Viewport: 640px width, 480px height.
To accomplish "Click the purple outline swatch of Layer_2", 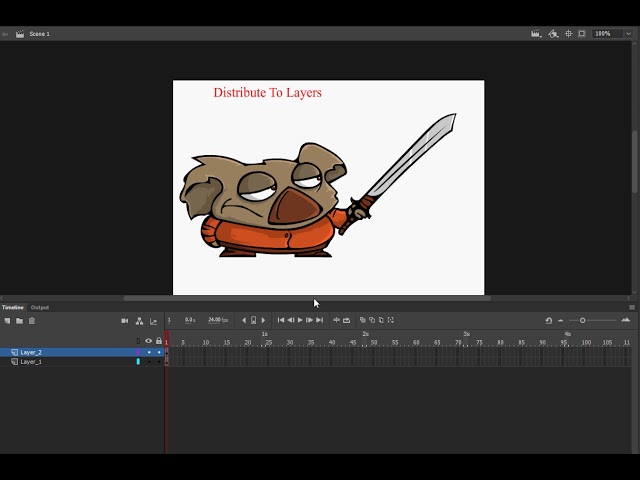I will [x=138, y=352].
